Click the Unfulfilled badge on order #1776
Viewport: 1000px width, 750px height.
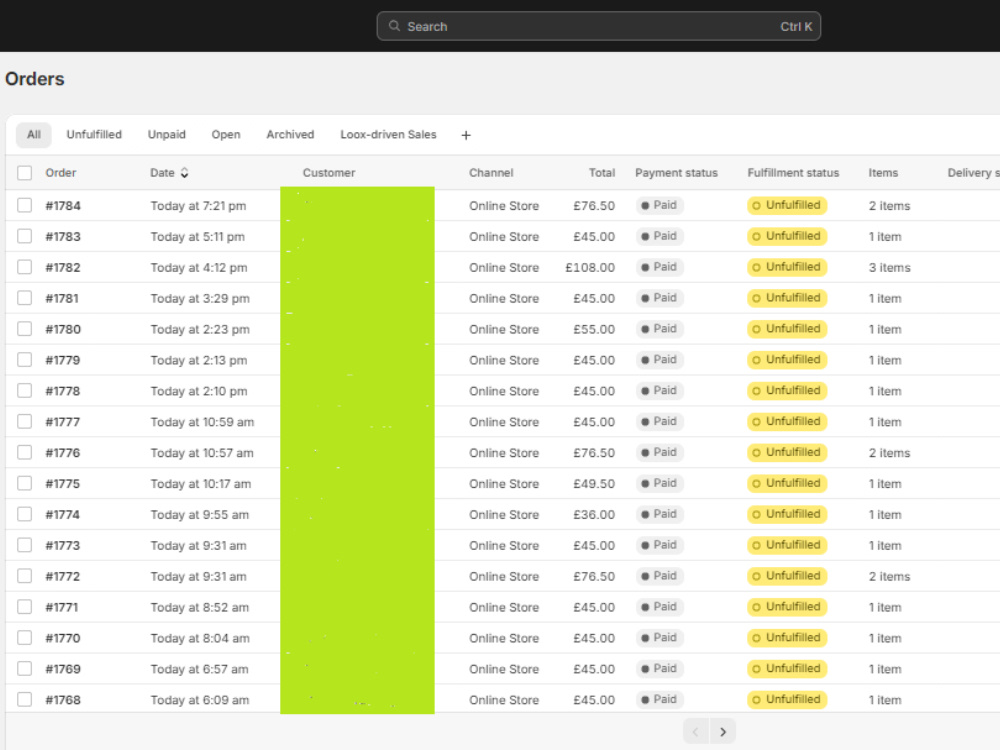787,452
